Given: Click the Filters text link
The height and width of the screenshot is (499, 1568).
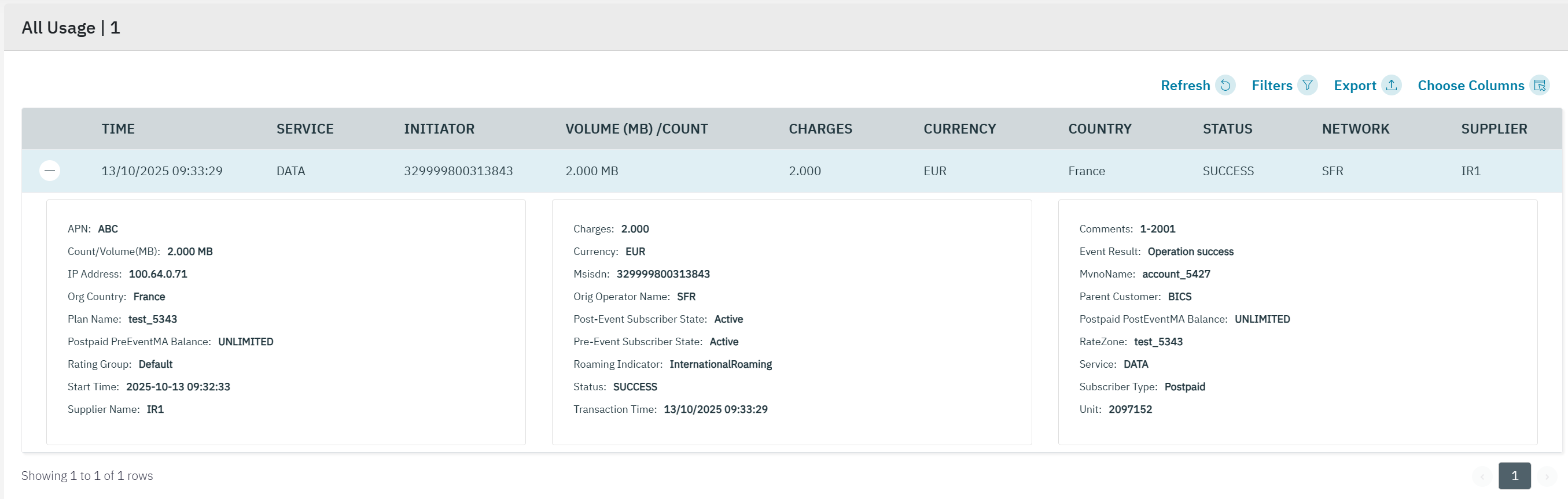Looking at the screenshot, I should 1271,85.
